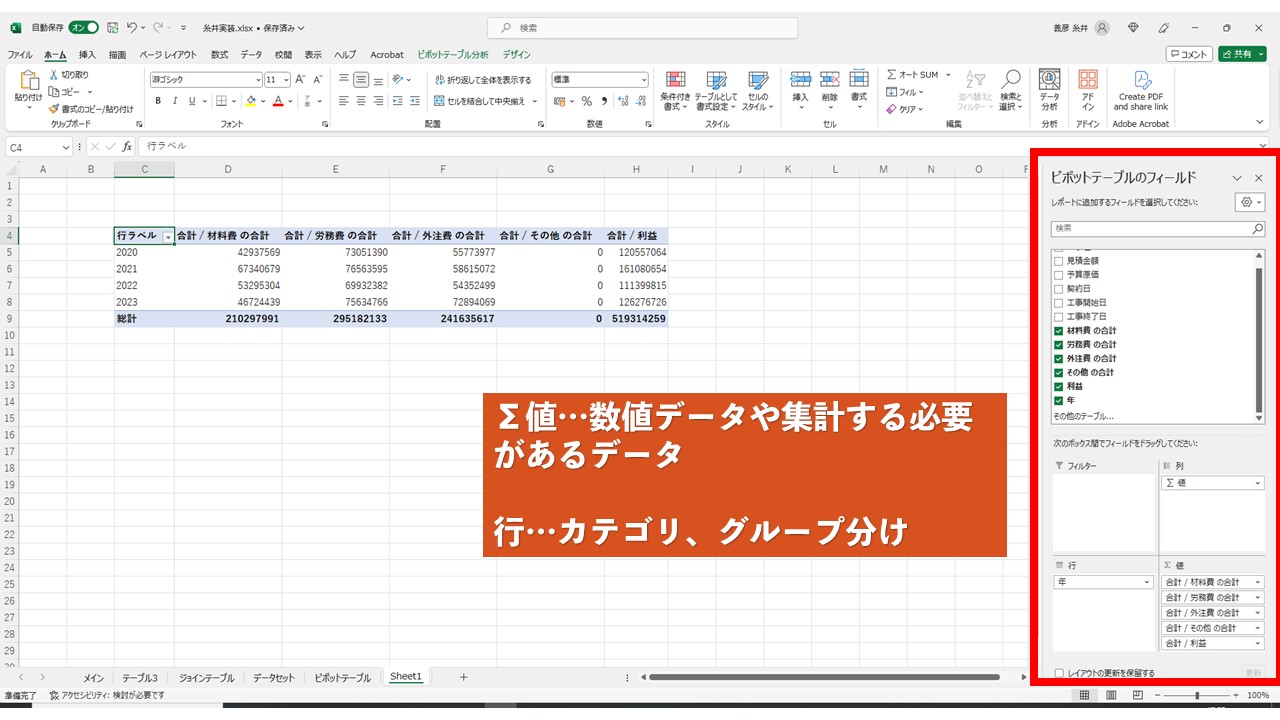Image resolution: width=1280 pixels, height=720 pixels.
Task: Open Conditional Formatting (条件付き書式)
Action: pyautogui.click(x=676, y=90)
